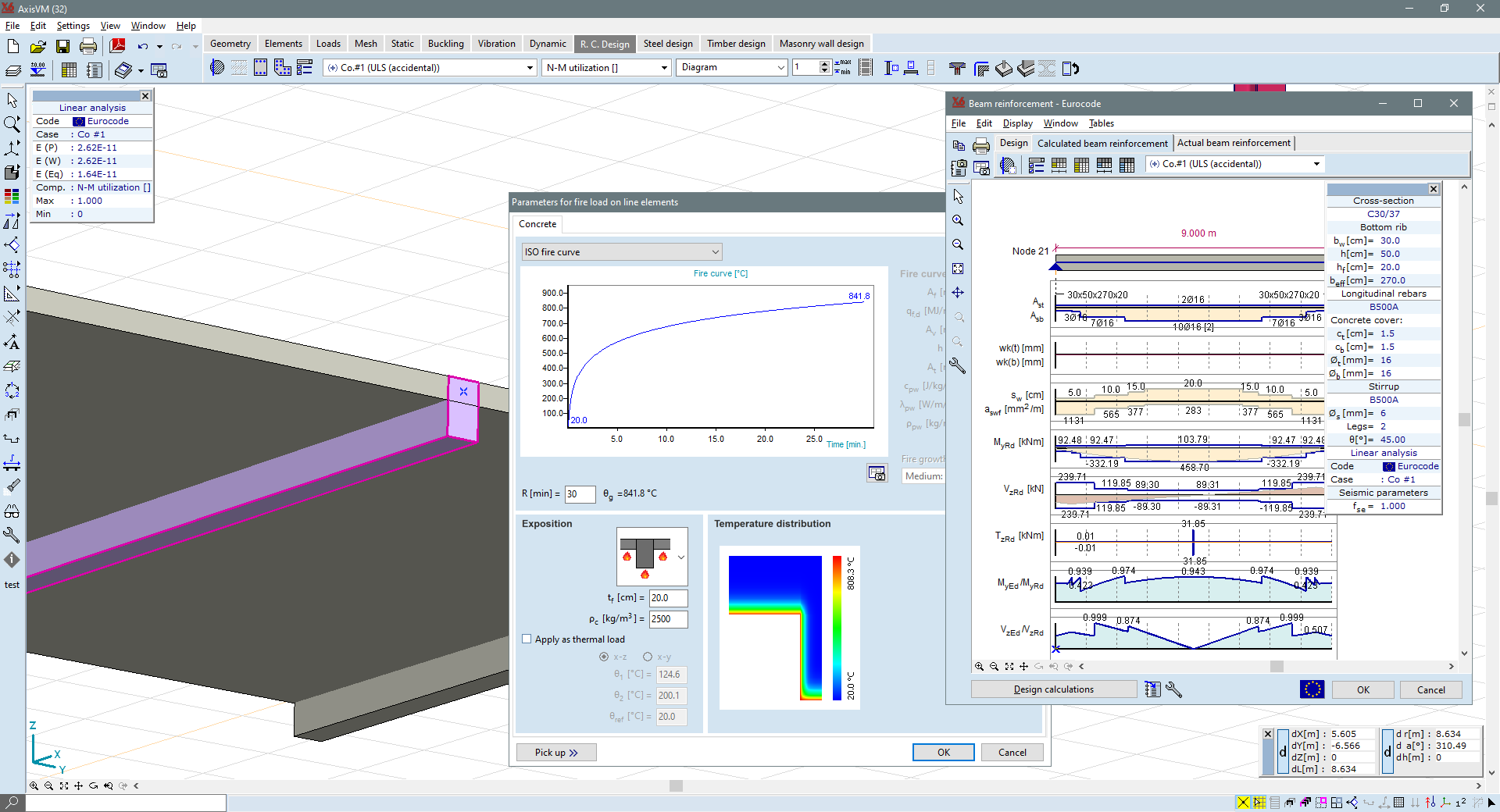Image resolution: width=1500 pixels, height=812 pixels.
Task: Click Cancel in Beam reinforcement window
Action: click(x=1431, y=690)
